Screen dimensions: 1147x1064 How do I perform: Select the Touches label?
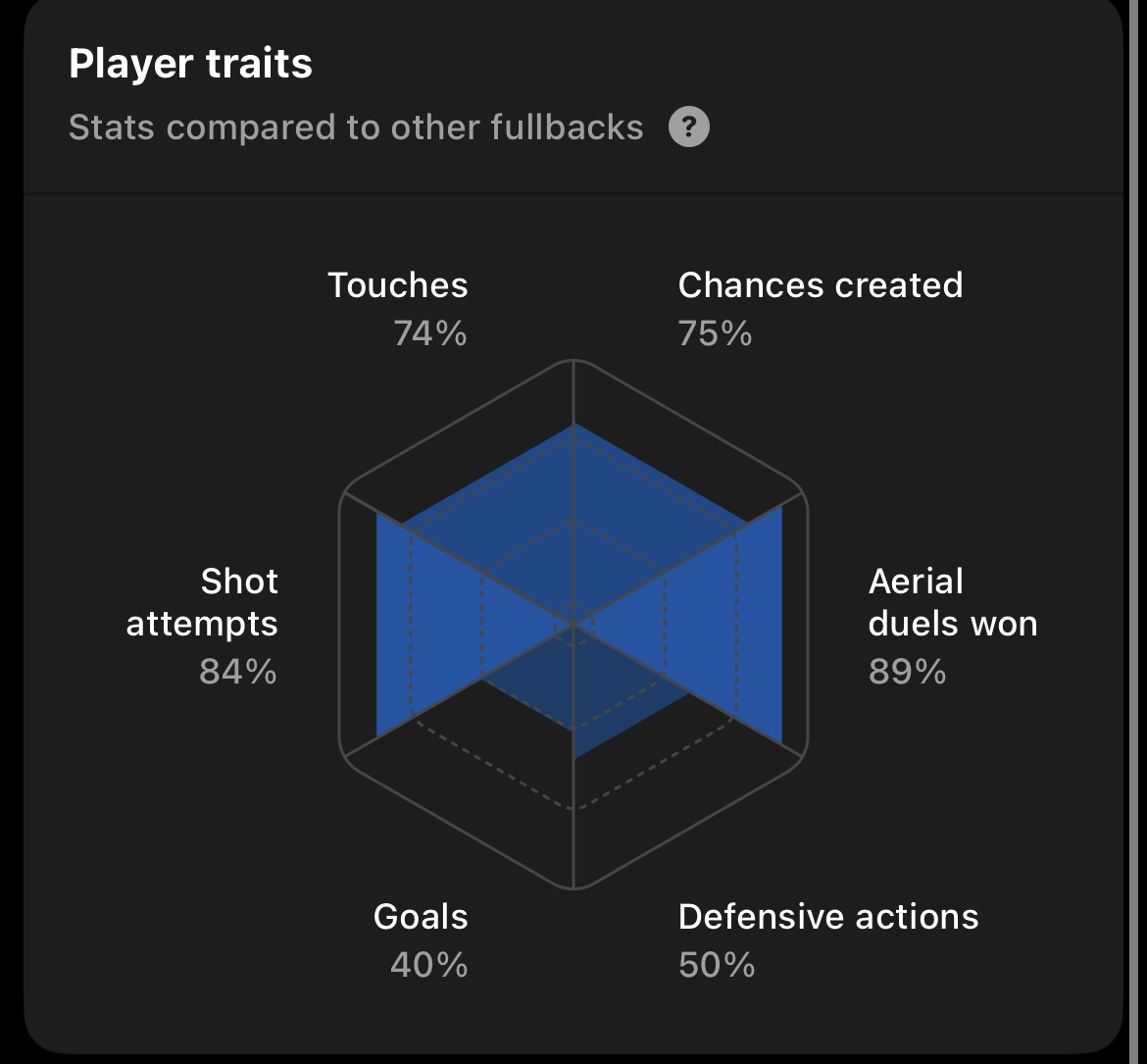[397, 285]
